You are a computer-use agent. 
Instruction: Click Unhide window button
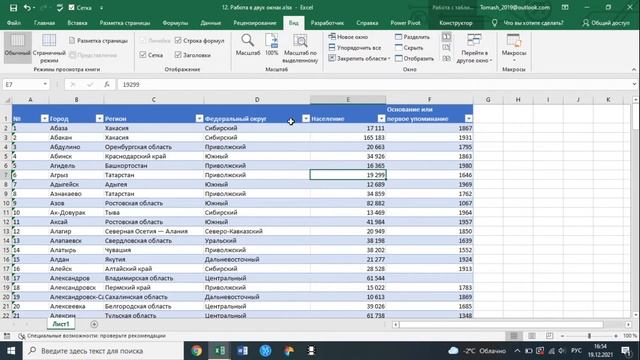click(414, 58)
